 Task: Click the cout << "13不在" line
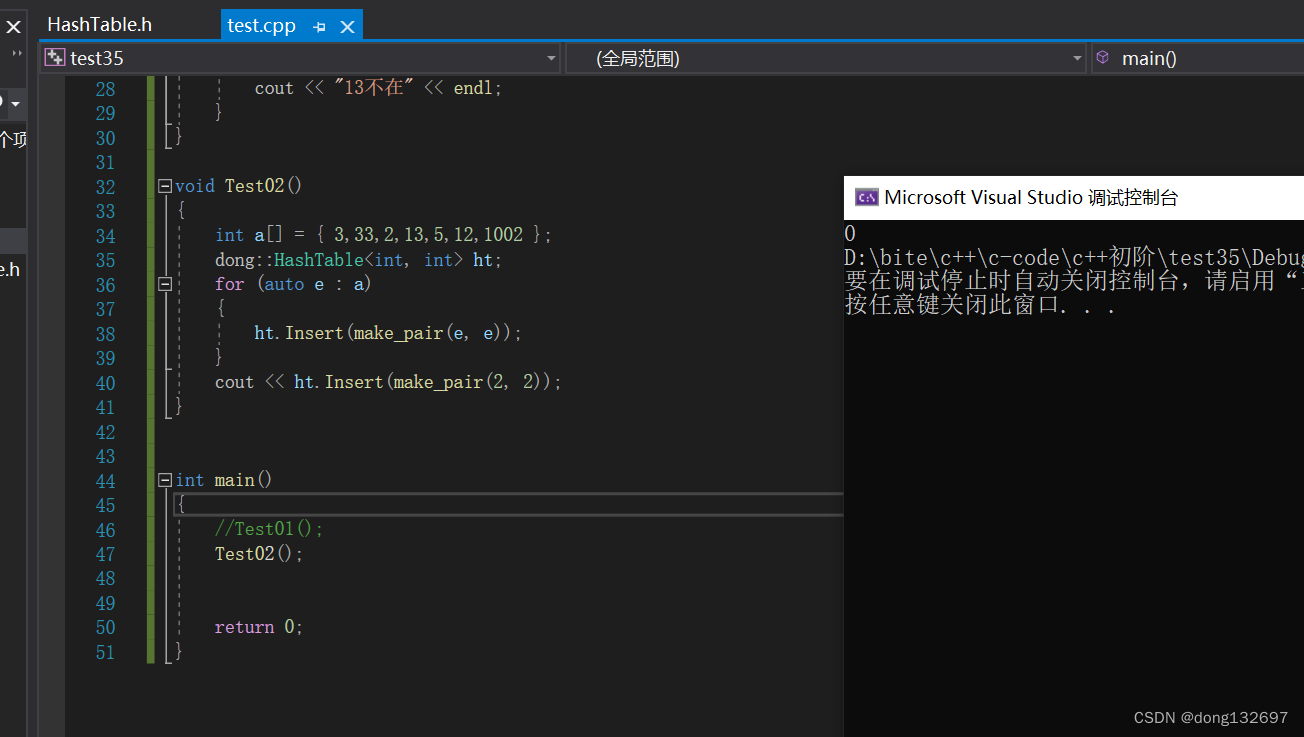click(378, 88)
